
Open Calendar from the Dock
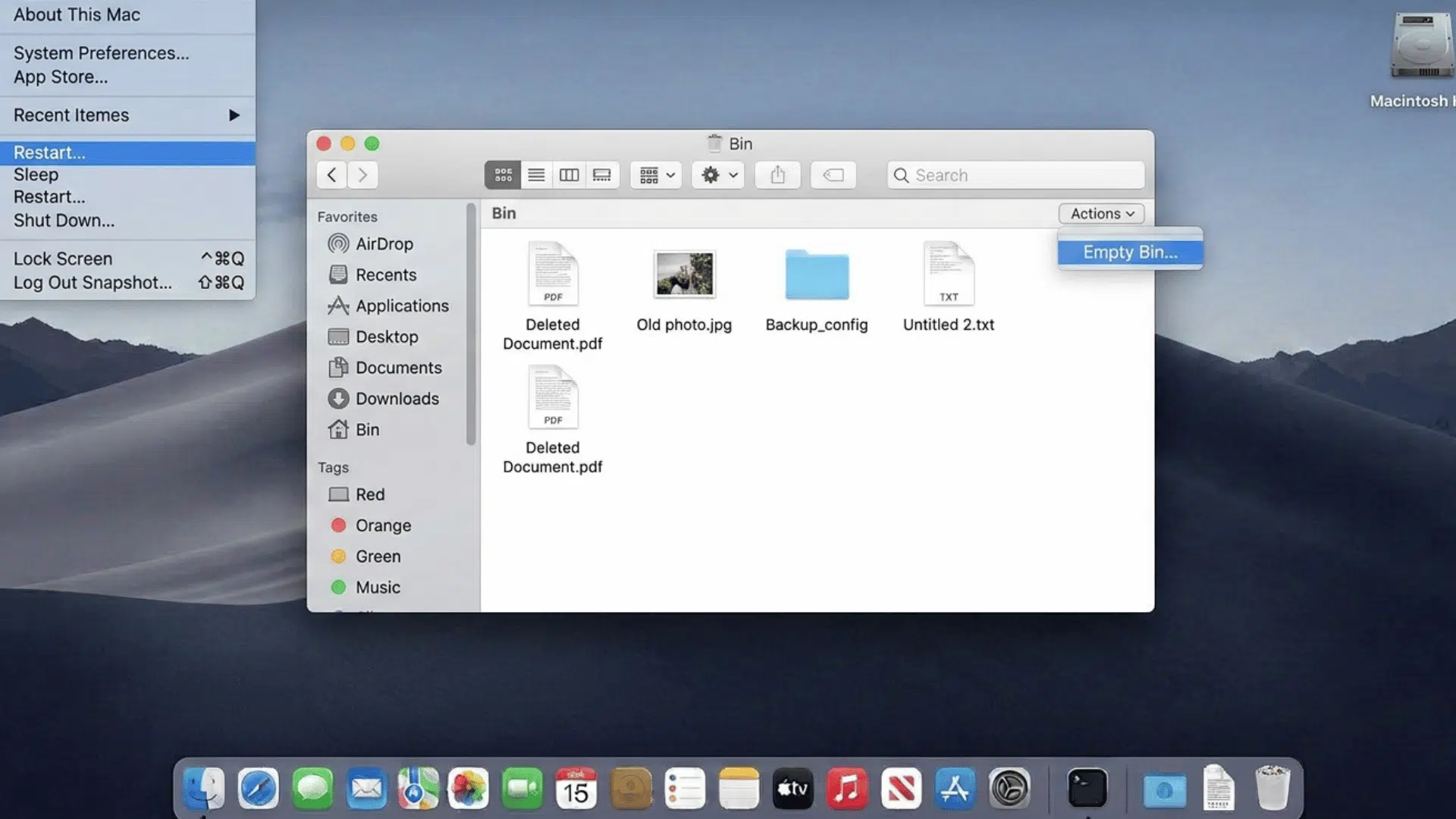click(576, 789)
